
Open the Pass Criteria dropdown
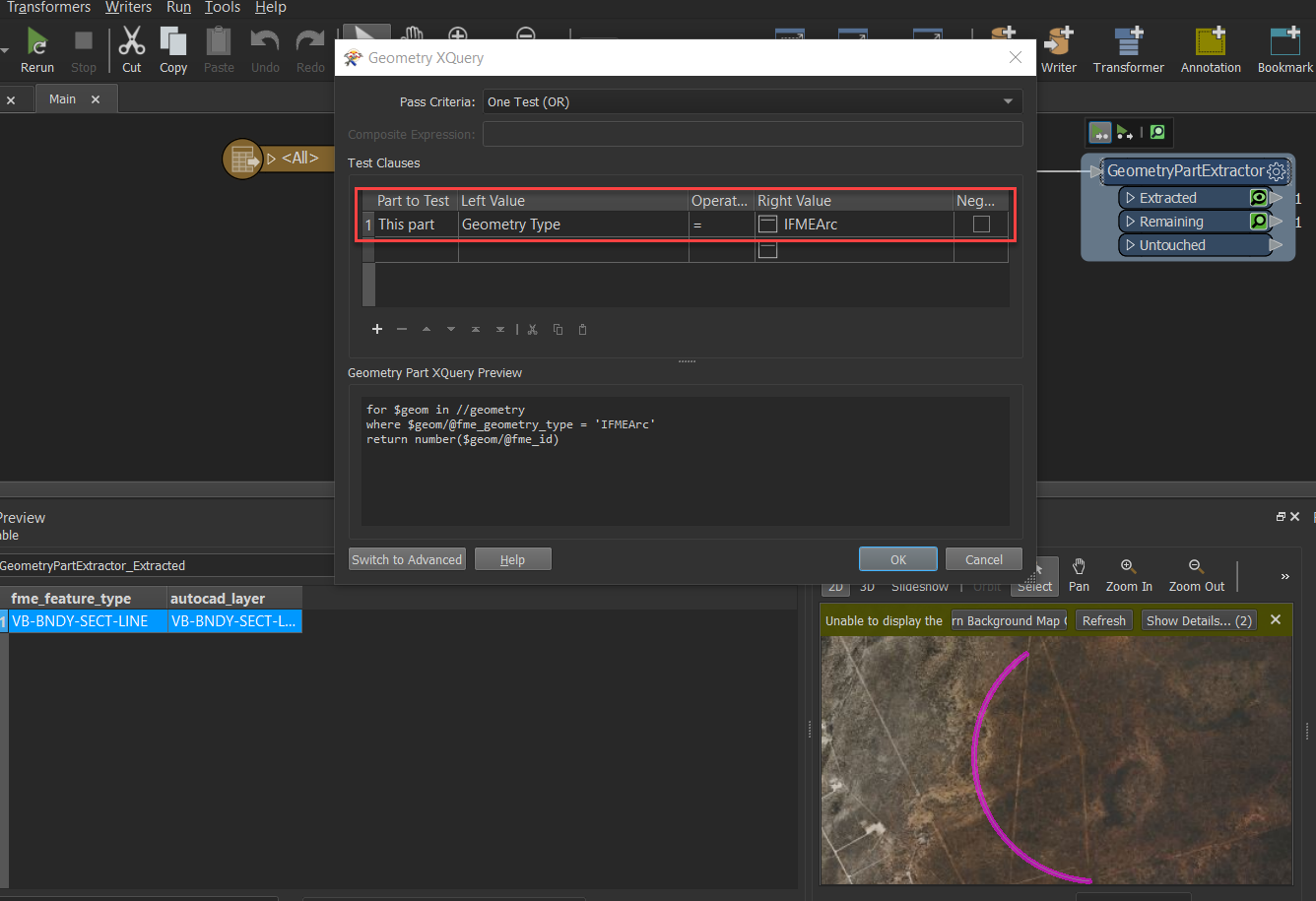point(753,101)
